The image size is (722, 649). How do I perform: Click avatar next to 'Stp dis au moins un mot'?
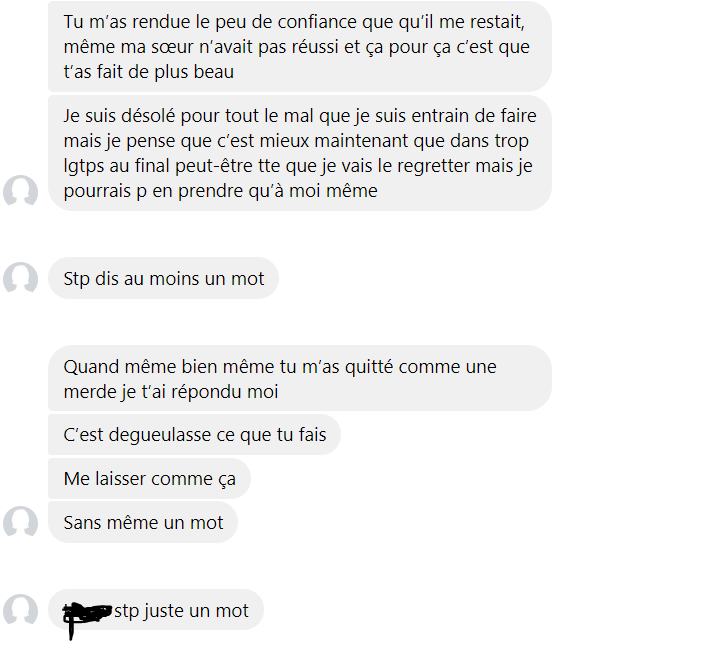[x=20, y=278]
